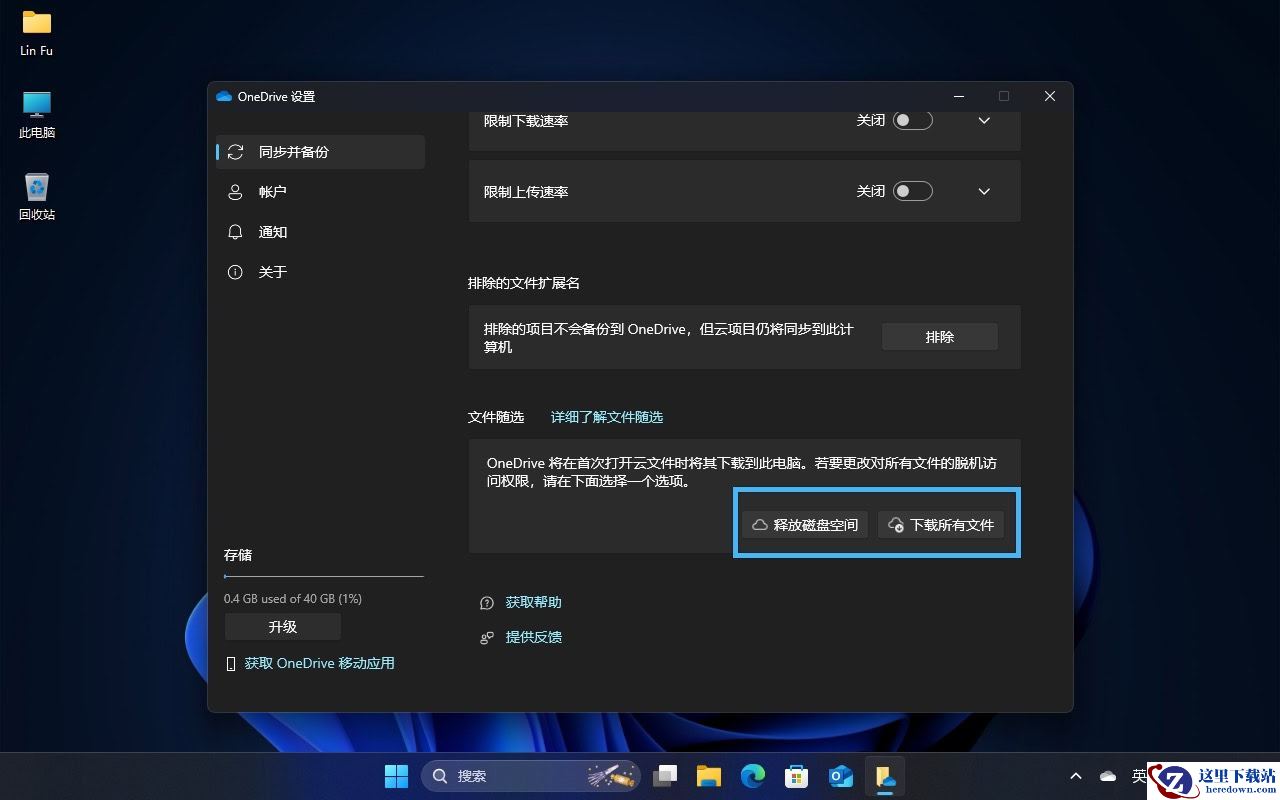
Task: Minimize the OneDrive 设置 window
Action: 959,96
